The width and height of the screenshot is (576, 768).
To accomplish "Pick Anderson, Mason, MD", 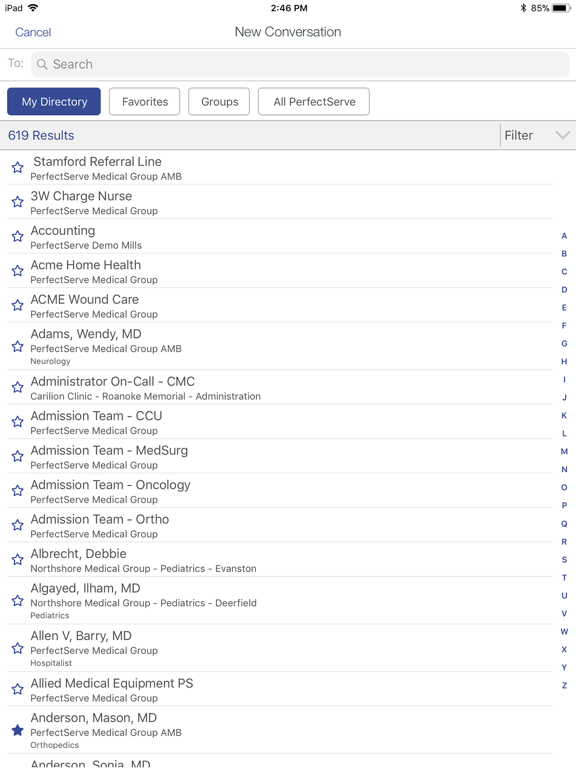I will (x=280, y=730).
